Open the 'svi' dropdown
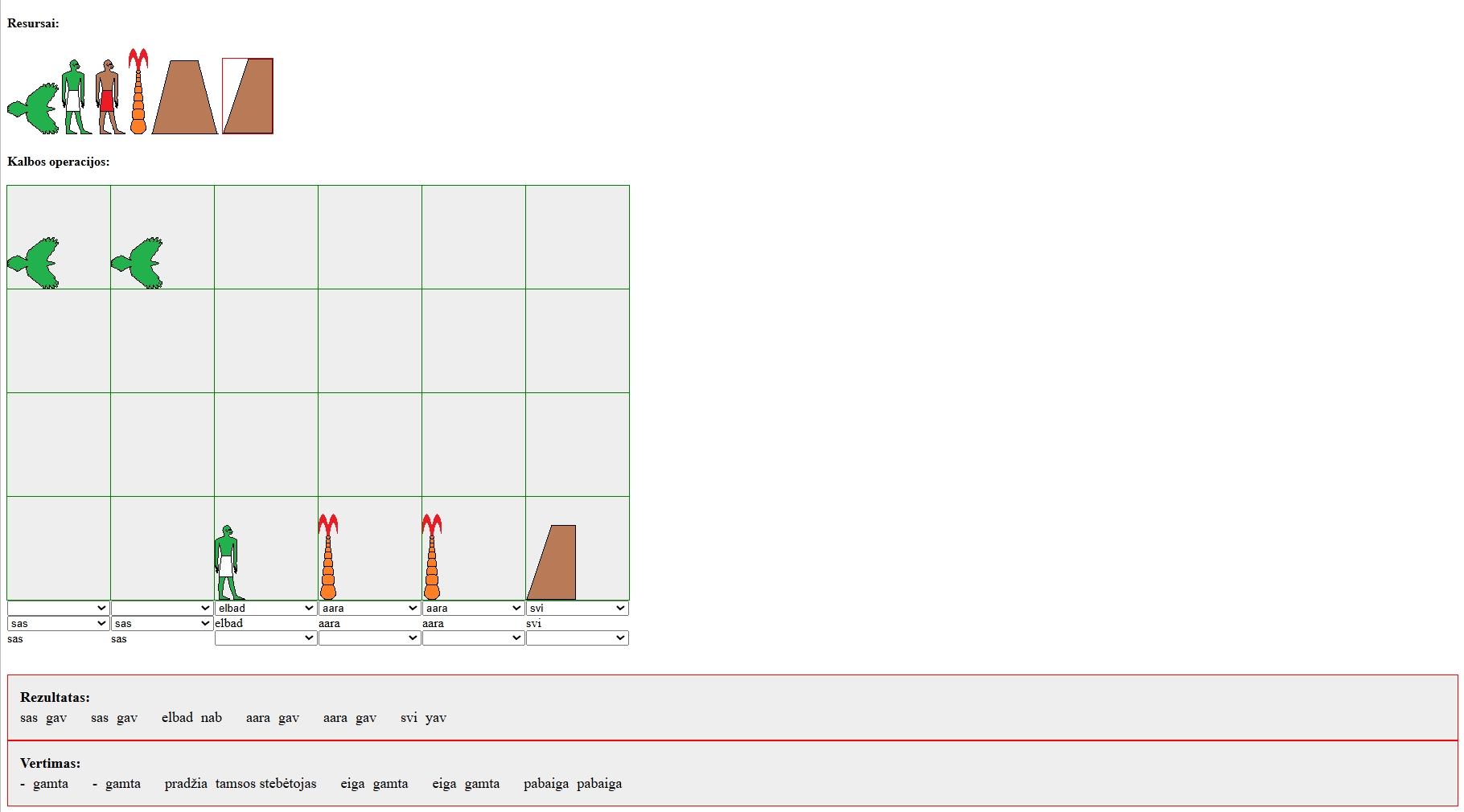The image size is (1464, 812). point(577,608)
